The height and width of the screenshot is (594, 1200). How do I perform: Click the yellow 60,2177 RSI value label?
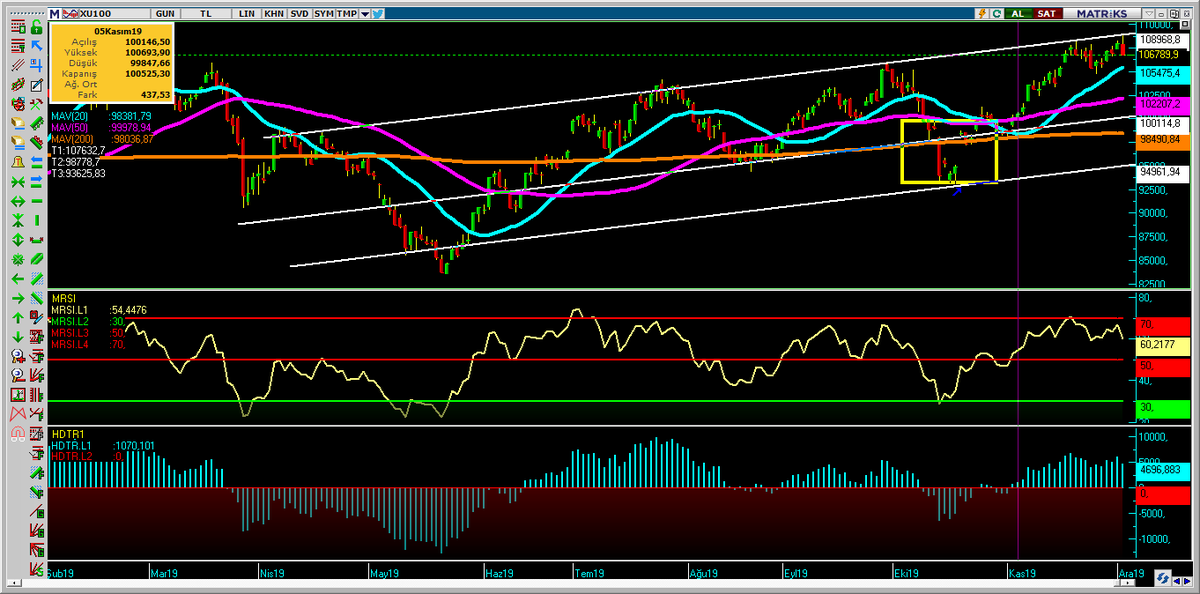click(x=1161, y=346)
